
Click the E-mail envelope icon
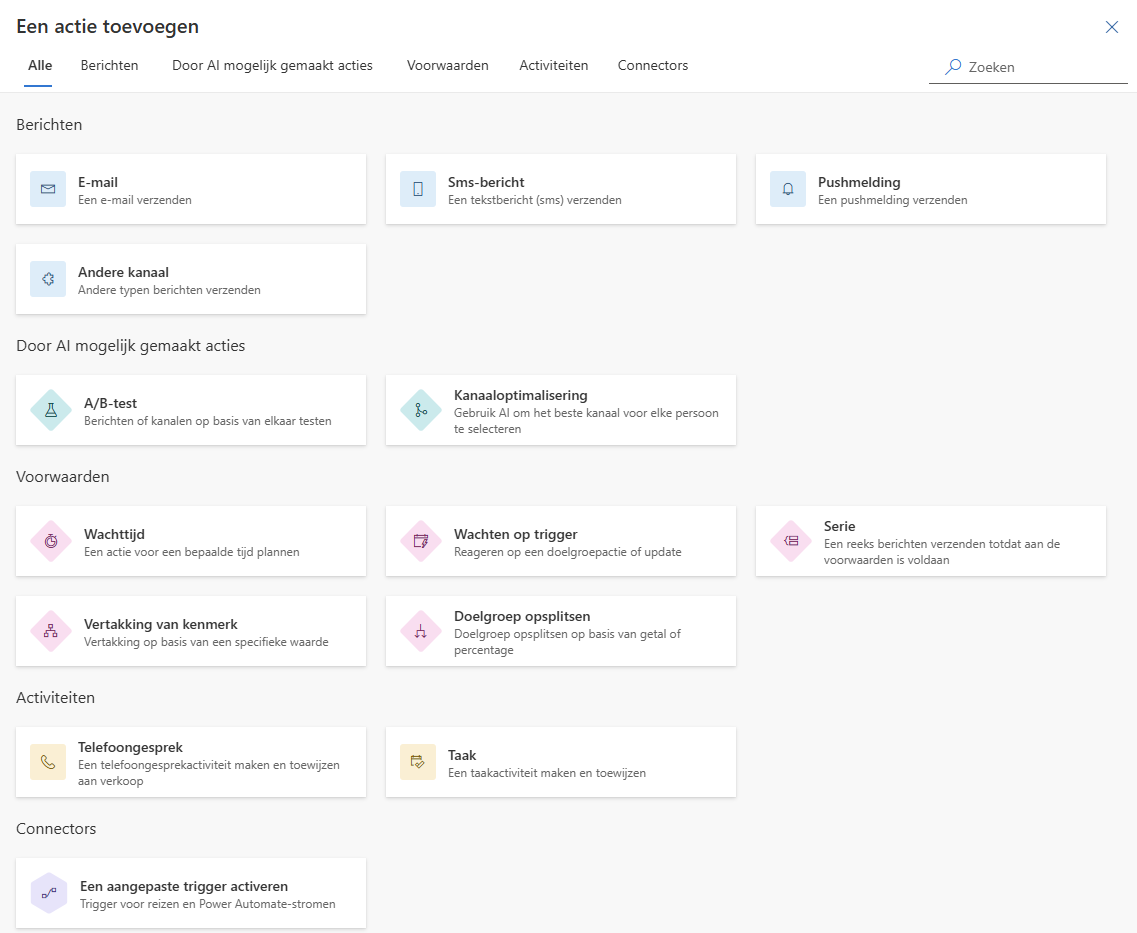[48, 189]
